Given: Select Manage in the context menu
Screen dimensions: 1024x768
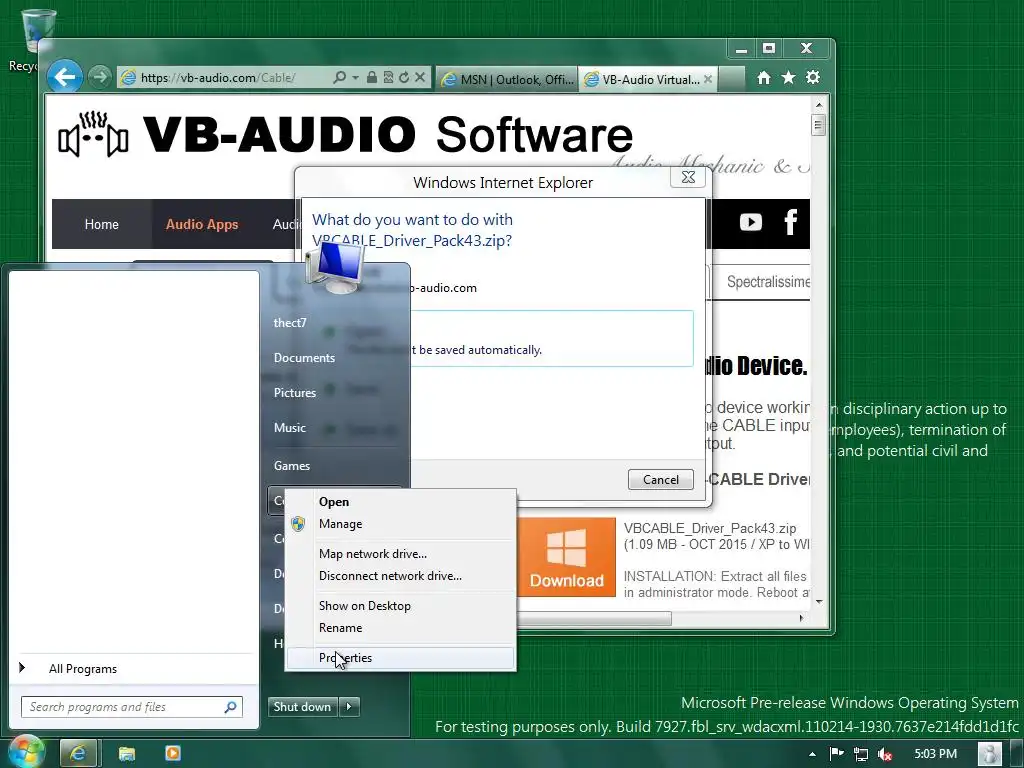Looking at the screenshot, I should (x=400, y=524).
